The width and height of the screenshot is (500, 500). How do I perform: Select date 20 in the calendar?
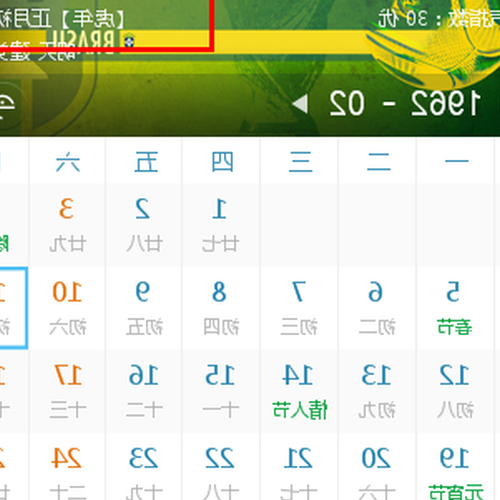377,467
